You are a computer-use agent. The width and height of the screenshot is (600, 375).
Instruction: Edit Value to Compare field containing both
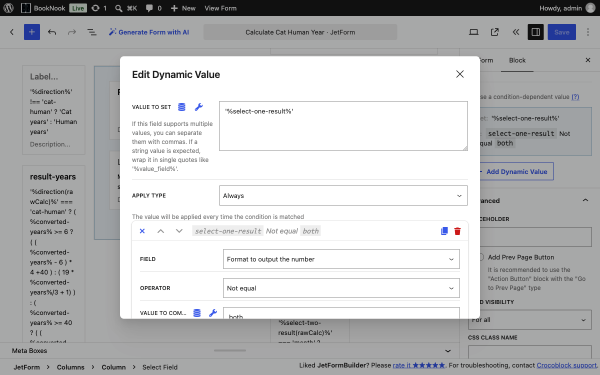341,313
